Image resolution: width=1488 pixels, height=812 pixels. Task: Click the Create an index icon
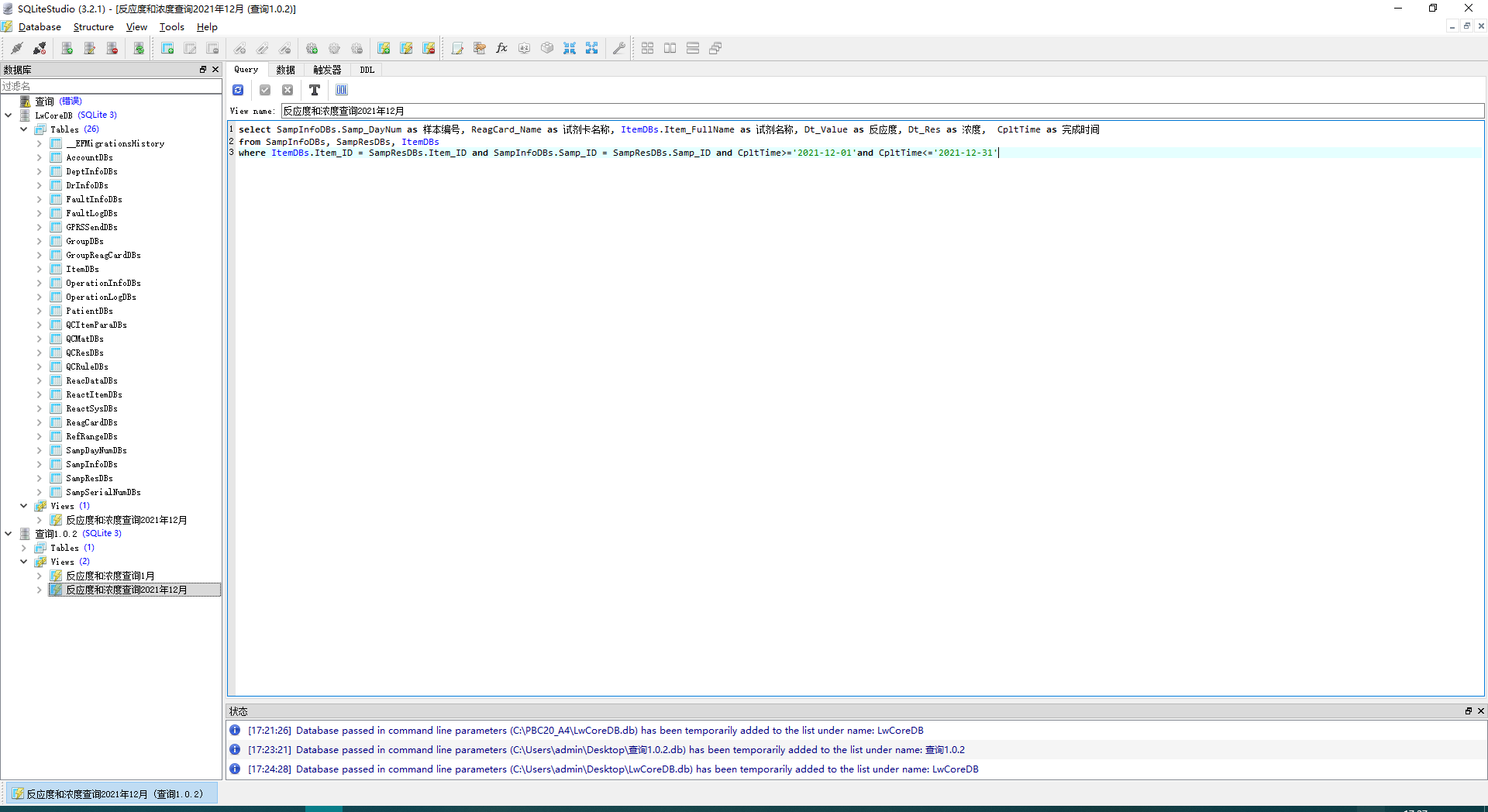tap(240, 48)
